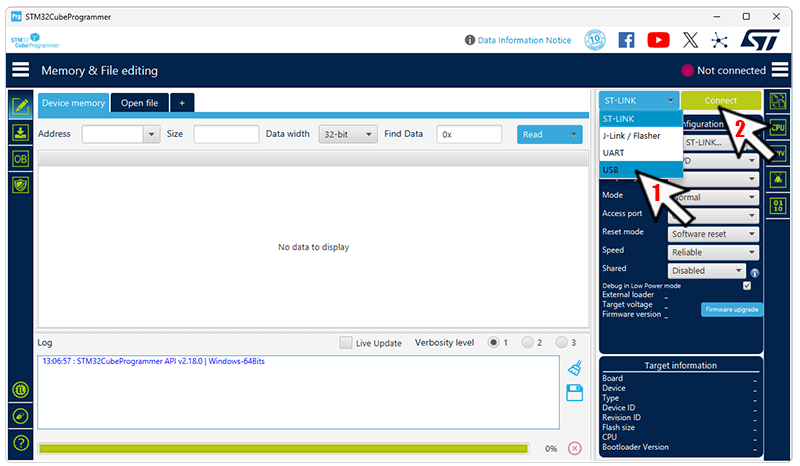The image size is (800, 466).
Task: Expand the Read button arrow
Action: tap(573, 134)
